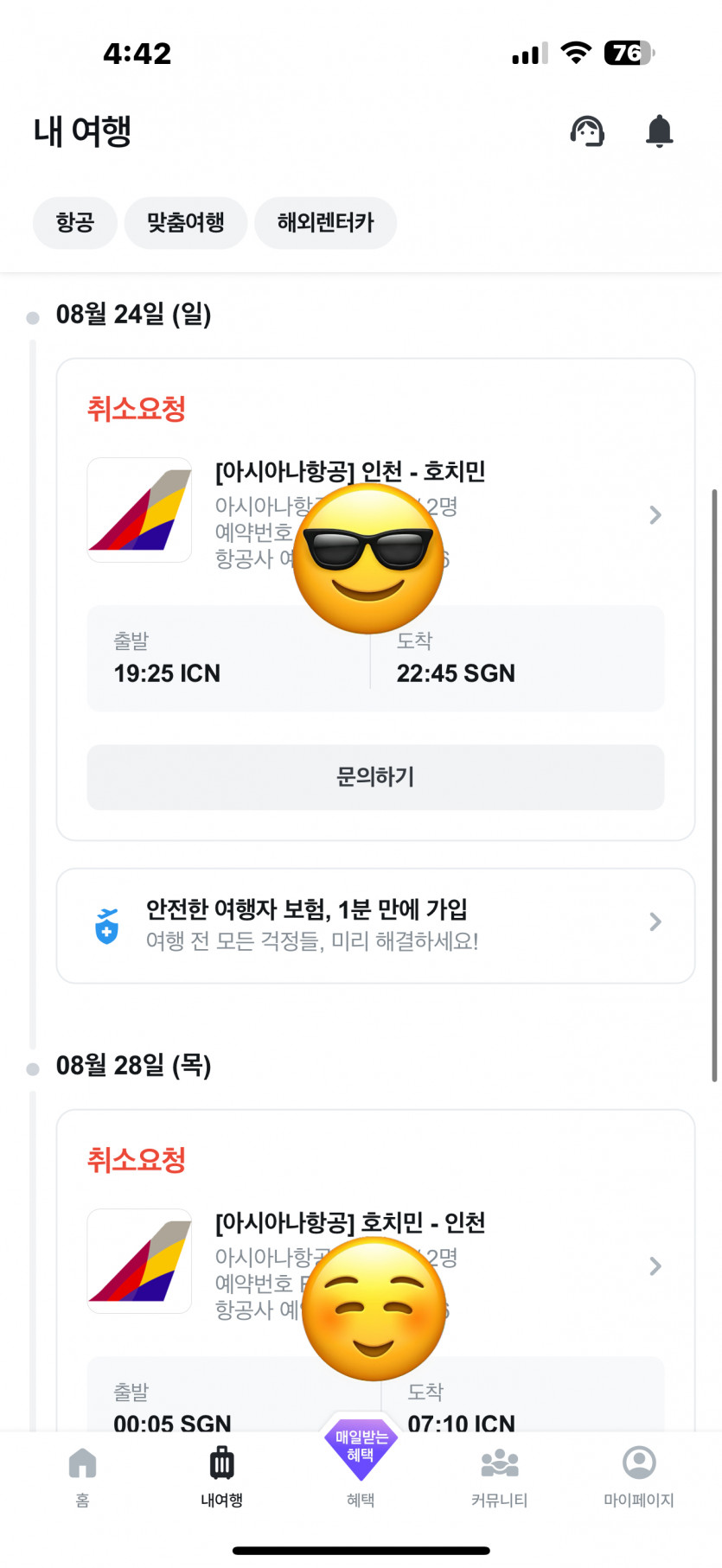Image resolution: width=722 pixels, height=1568 pixels.
Task: Tap the travel insurance shield icon
Action: click(106, 926)
